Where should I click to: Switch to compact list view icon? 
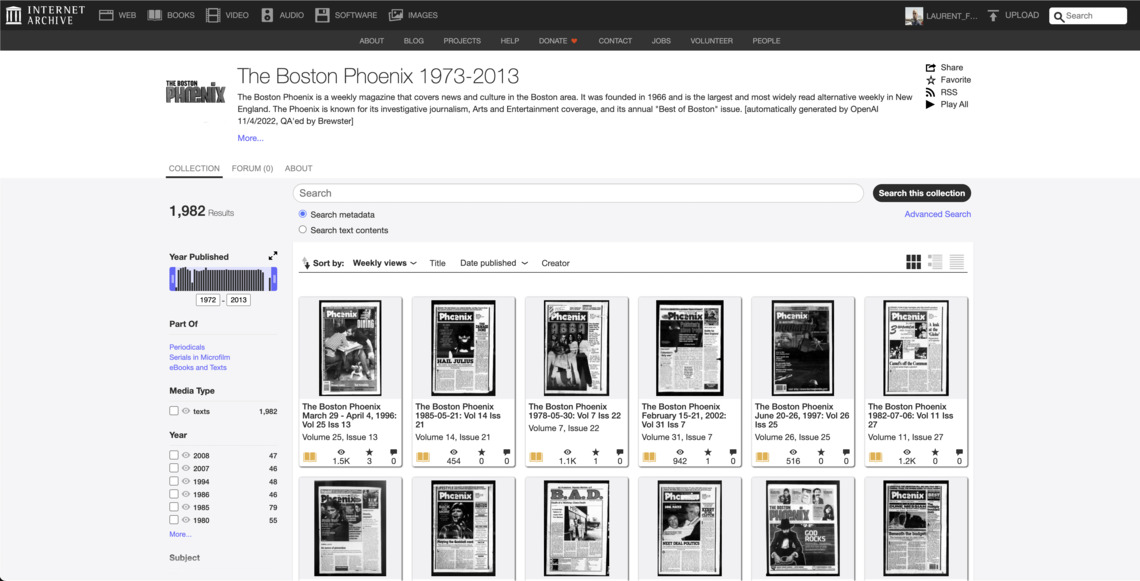coord(957,262)
